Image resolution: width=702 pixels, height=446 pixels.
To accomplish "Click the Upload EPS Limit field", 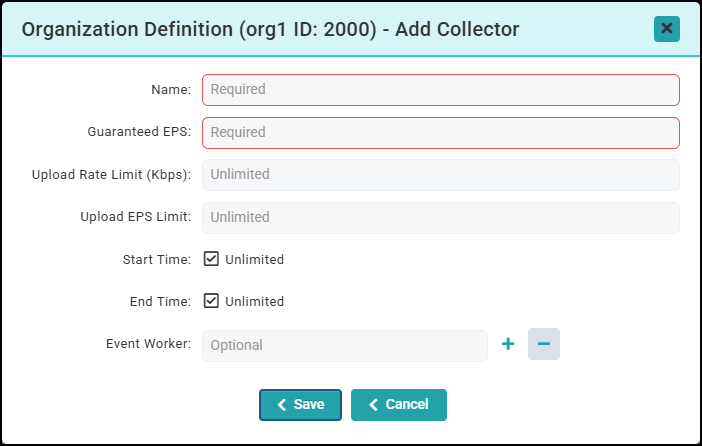I will click(441, 217).
